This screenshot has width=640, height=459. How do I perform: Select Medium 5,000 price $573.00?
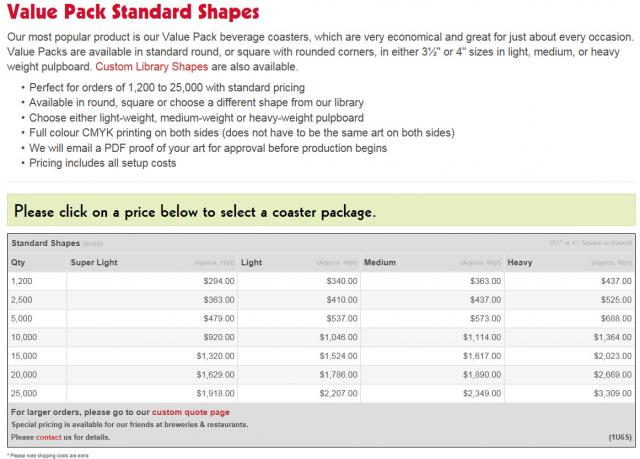point(484,318)
